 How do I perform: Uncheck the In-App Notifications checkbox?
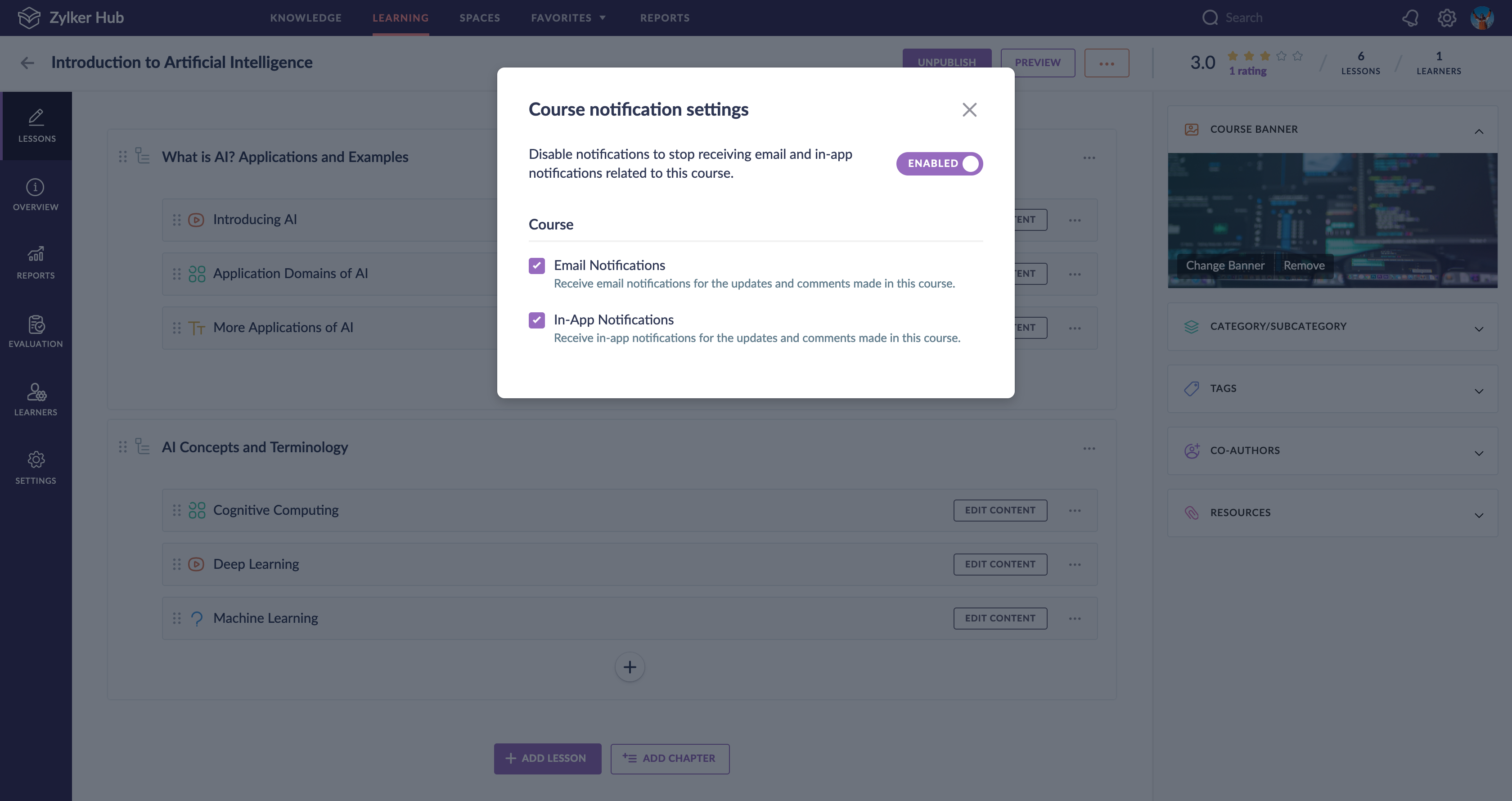[x=536, y=320]
